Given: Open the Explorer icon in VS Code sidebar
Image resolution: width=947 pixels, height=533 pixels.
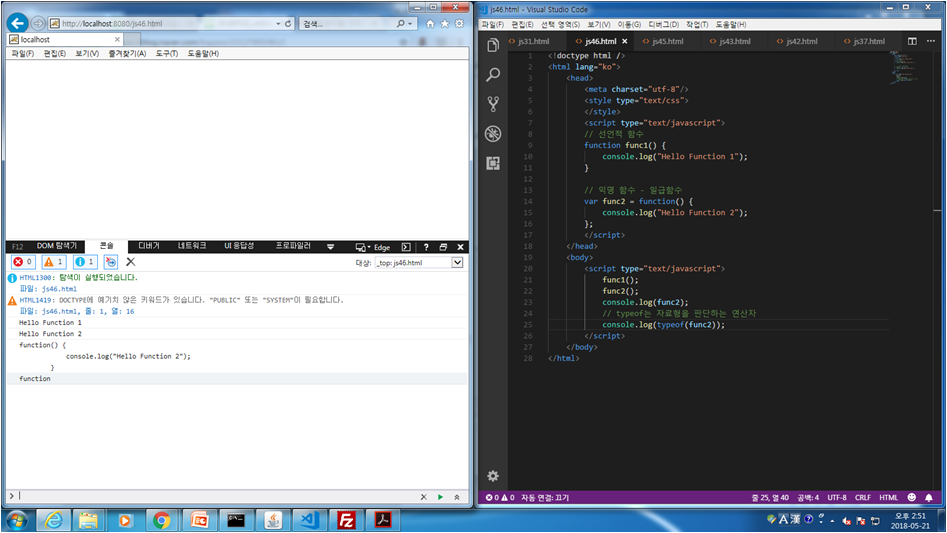Looking at the screenshot, I should pyautogui.click(x=493, y=46).
